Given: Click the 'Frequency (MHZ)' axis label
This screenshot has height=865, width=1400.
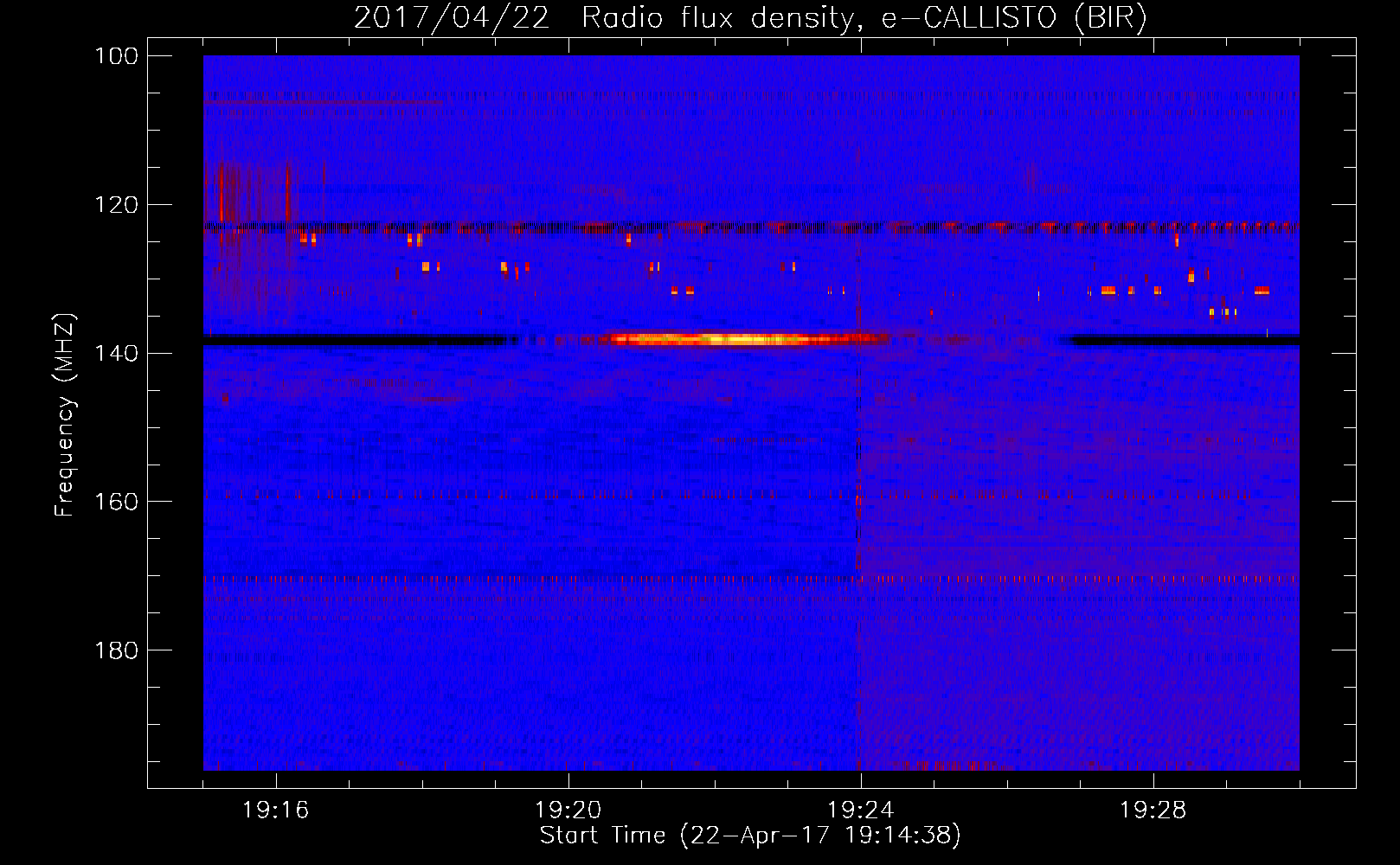Looking at the screenshot, I should (x=65, y=414).
